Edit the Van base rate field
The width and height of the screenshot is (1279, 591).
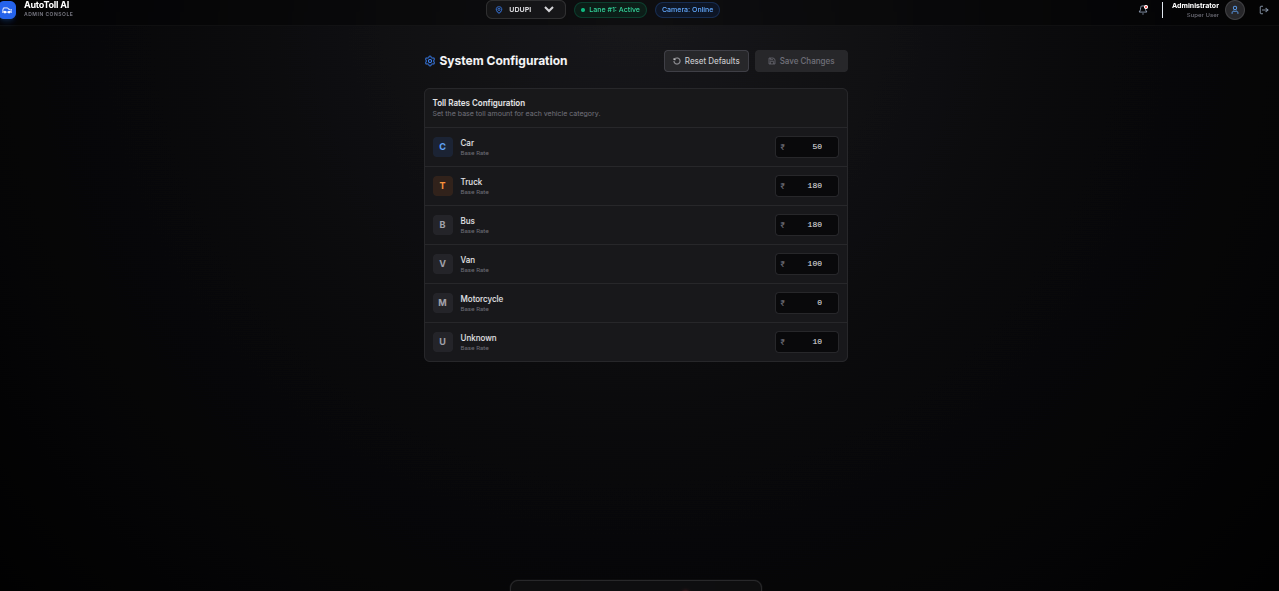pos(807,264)
